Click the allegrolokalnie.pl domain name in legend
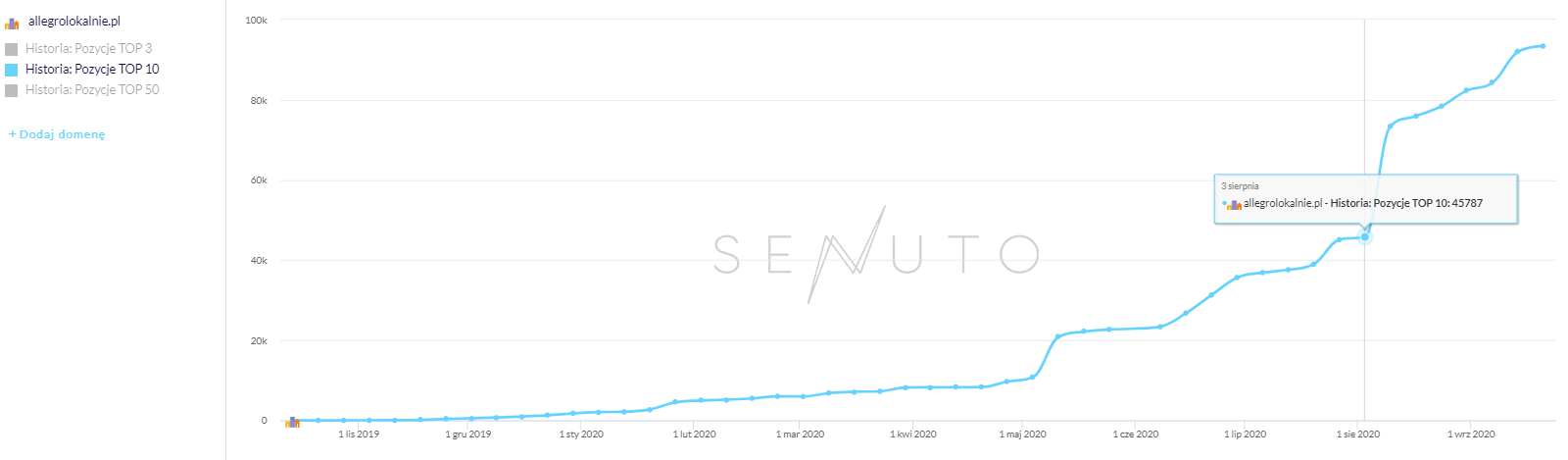The width and height of the screenshot is (1568, 460). coord(74,22)
